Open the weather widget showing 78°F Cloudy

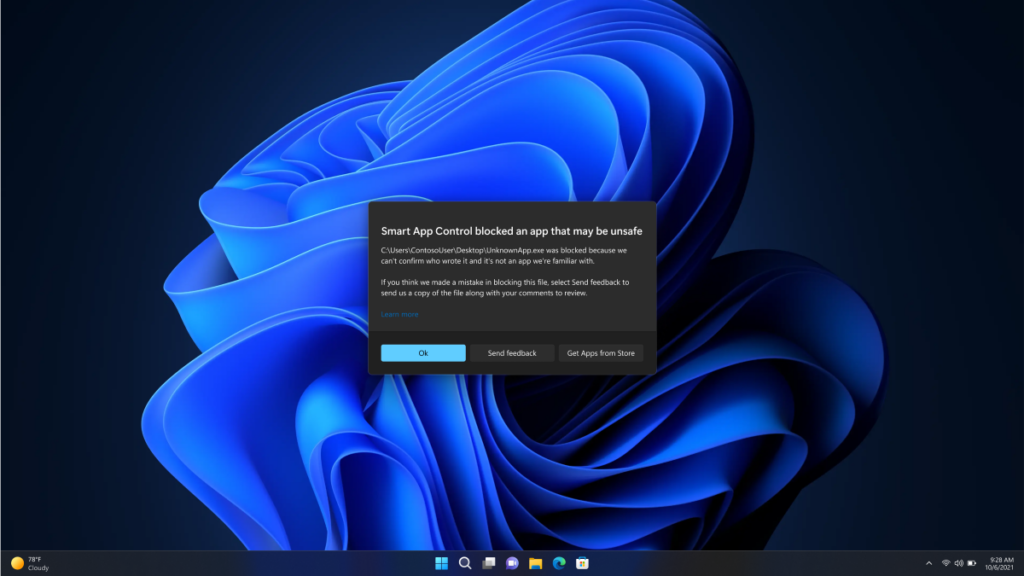(x=28, y=563)
